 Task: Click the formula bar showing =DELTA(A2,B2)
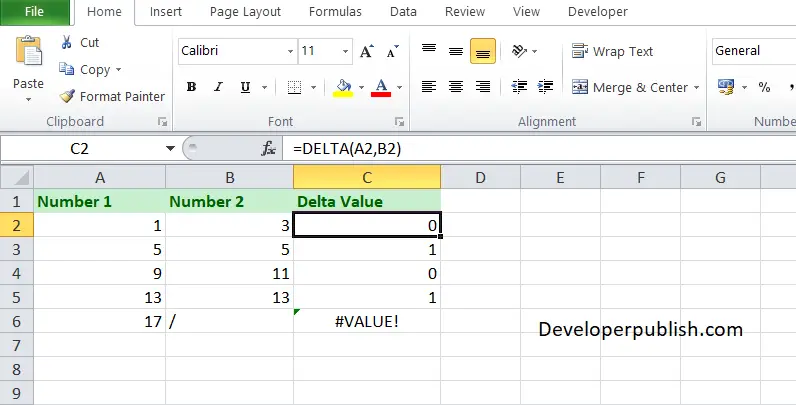tap(539, 149)
